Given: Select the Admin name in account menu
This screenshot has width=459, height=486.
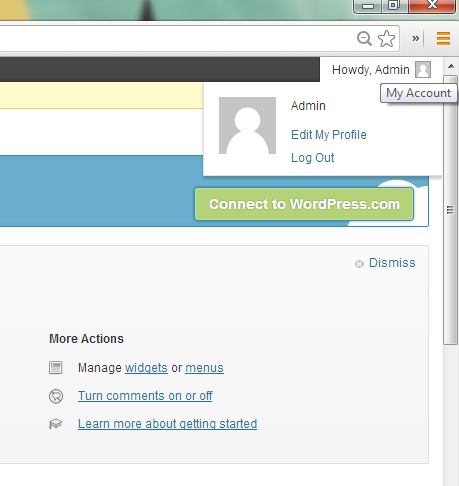Looking at the screenshot, I should point(308,106).
